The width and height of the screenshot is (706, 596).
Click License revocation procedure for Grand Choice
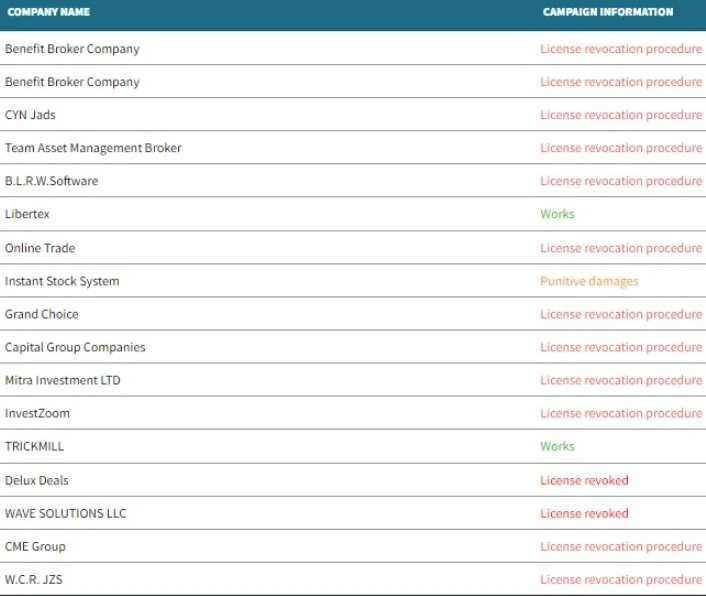[x=621, y=314]
